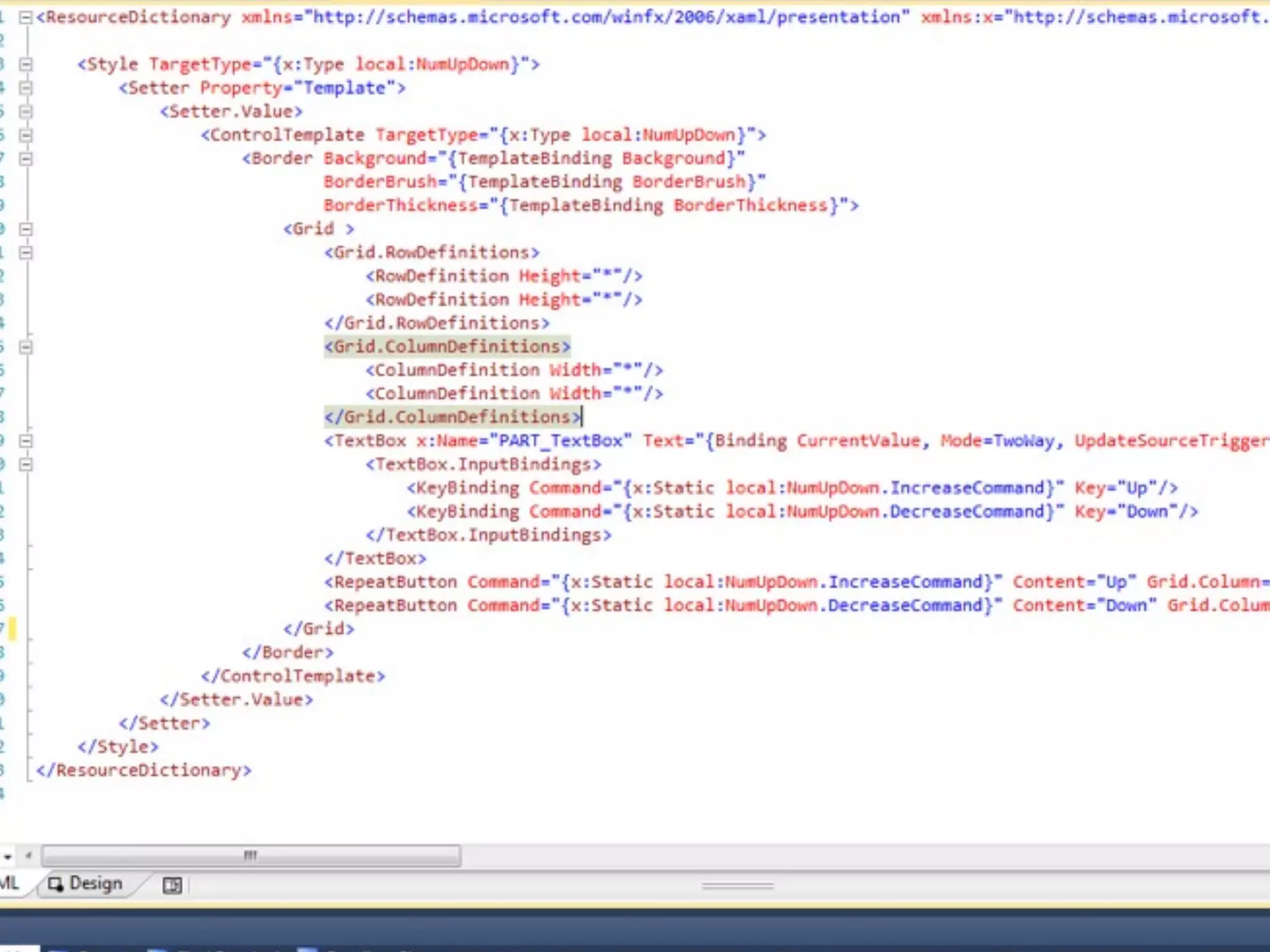
Task: Click the pane splitter grip handle
Action: [x=737, y=886]
